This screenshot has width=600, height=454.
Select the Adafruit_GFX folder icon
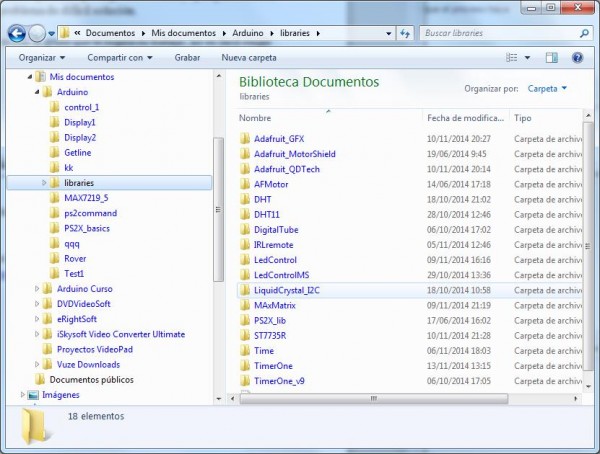click(x=245, y=138)
